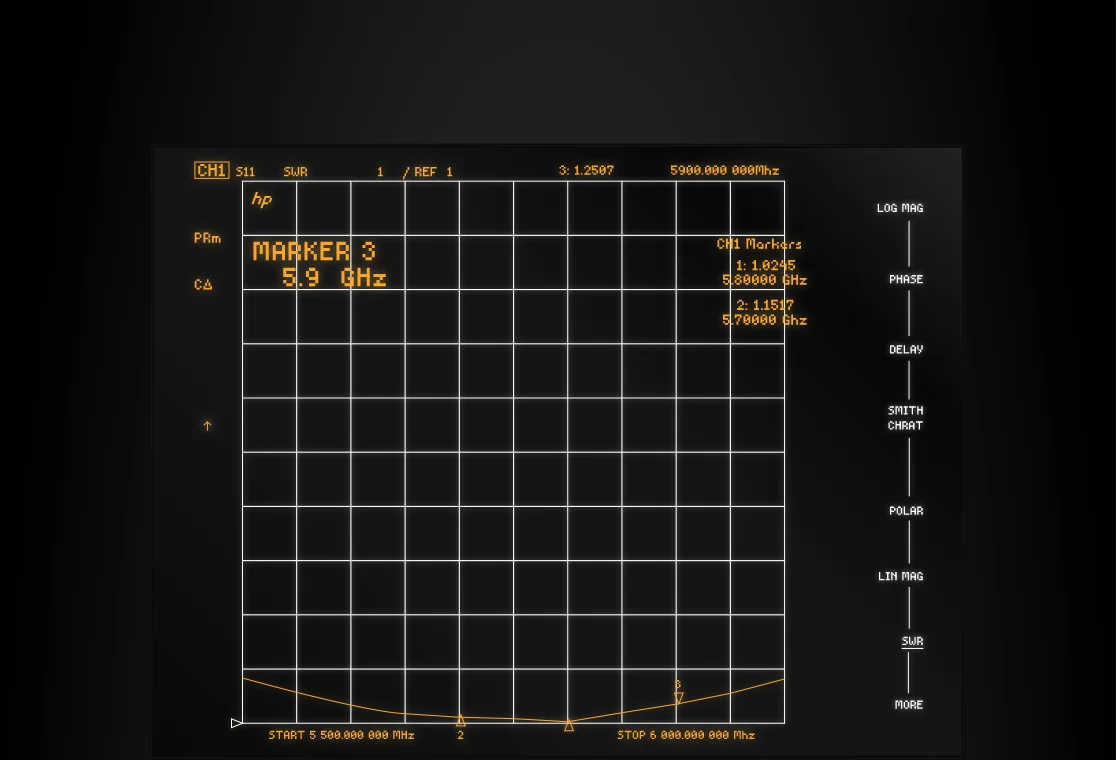Select the LOG MAG softkey
The height and width of the screenshot is (760, 1116).
(900, 208)
